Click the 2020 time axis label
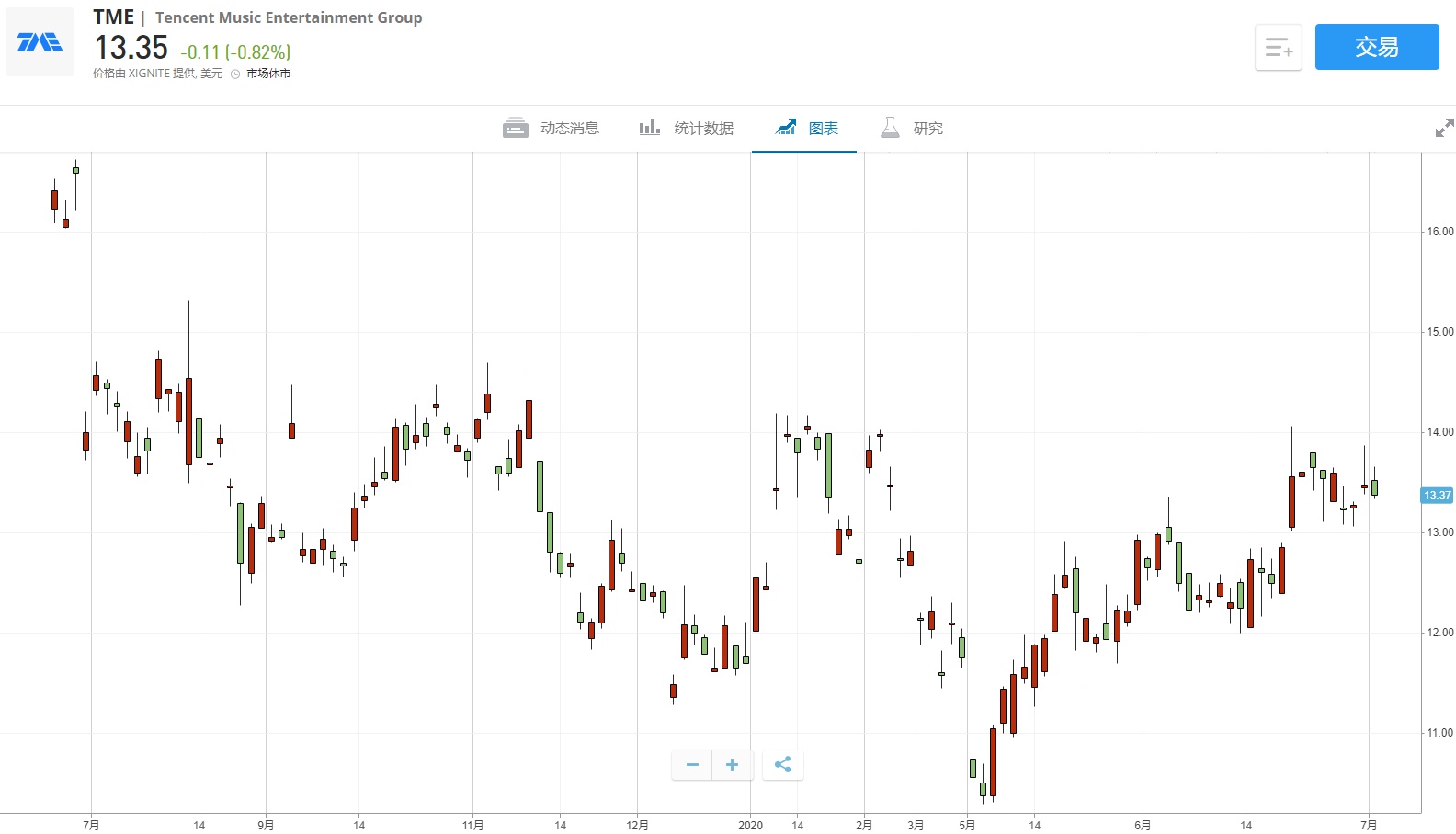Screen dimensions: 1456x834 (x=751, y=825)
